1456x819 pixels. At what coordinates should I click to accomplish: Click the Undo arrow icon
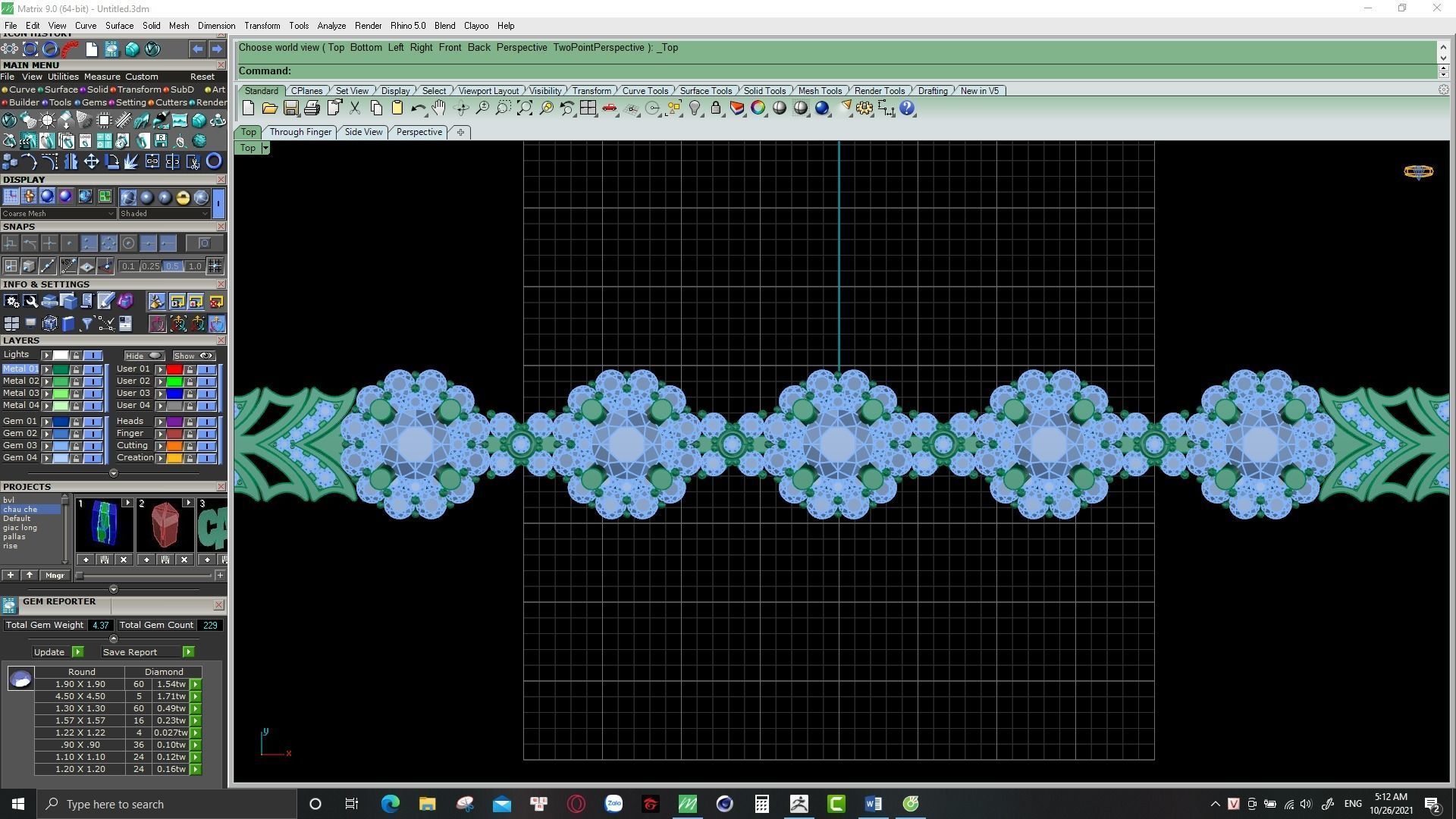click(418, 108)
